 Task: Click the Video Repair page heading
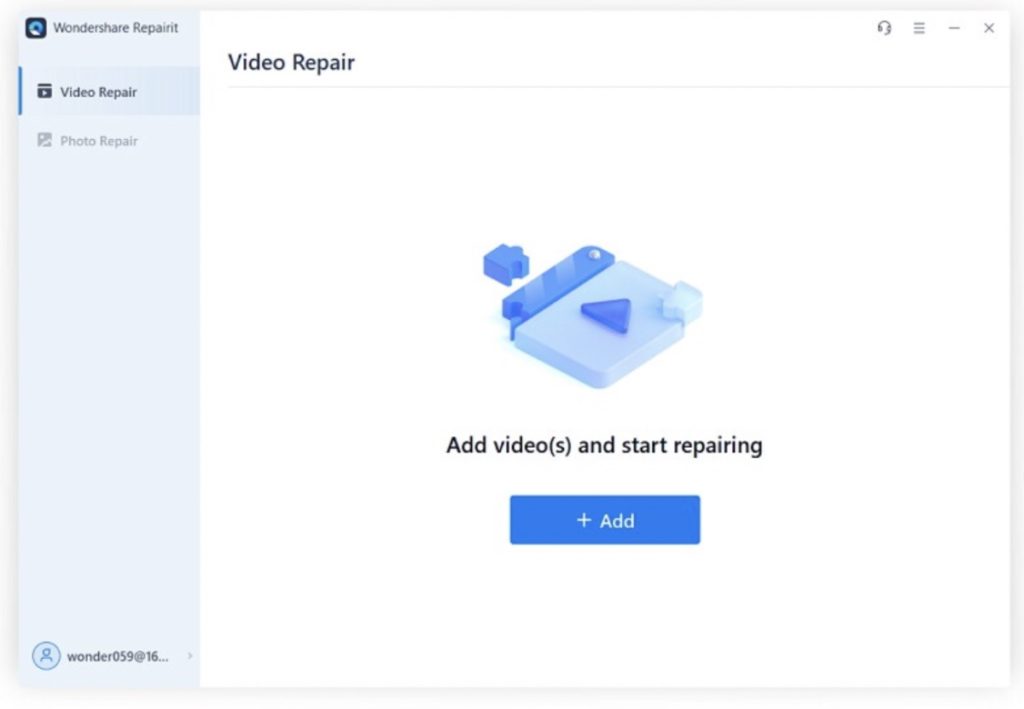pos(291,62)
